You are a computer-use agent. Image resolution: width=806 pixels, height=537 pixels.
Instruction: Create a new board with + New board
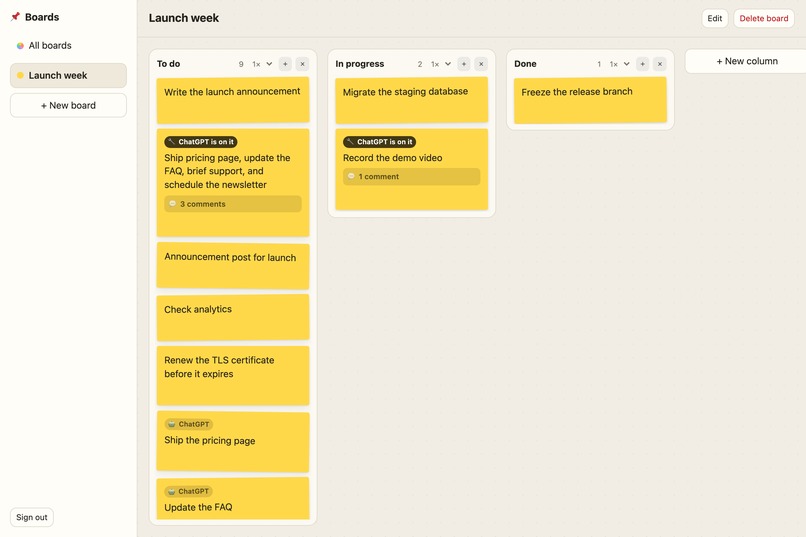tap(68, 105)
